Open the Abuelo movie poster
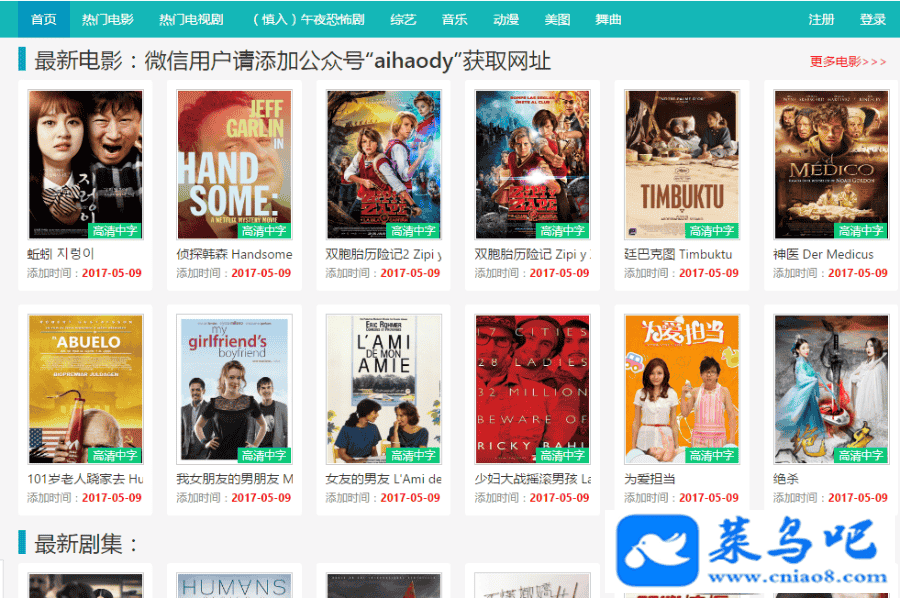 click(x=86, y=389)
